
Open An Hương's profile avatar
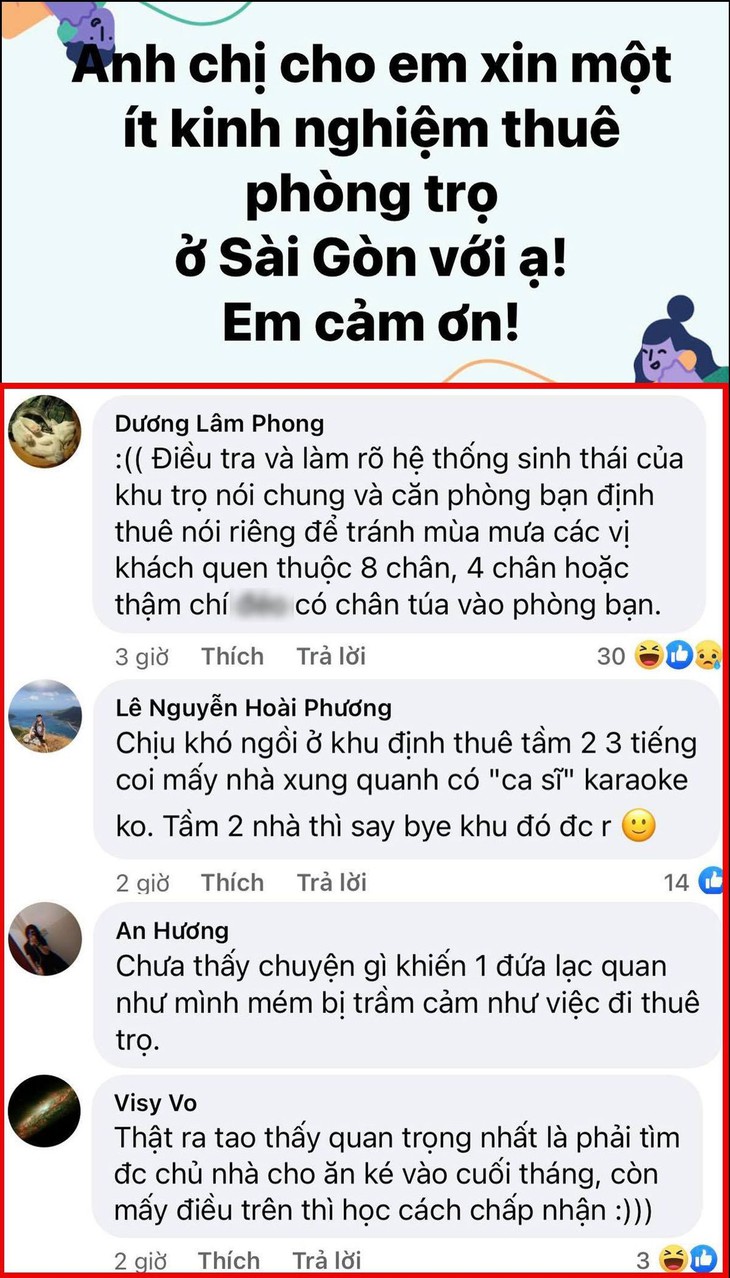(44, 940)
